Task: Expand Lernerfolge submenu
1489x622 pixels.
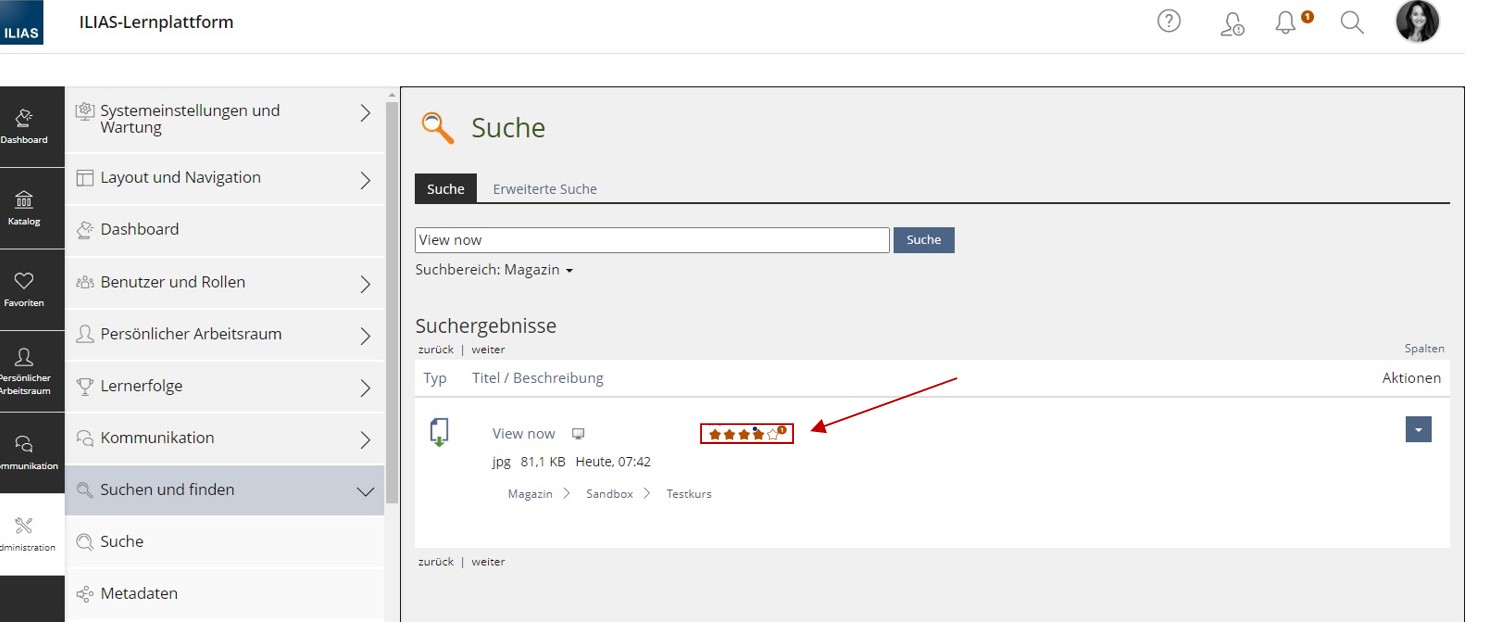Action: 366,388
